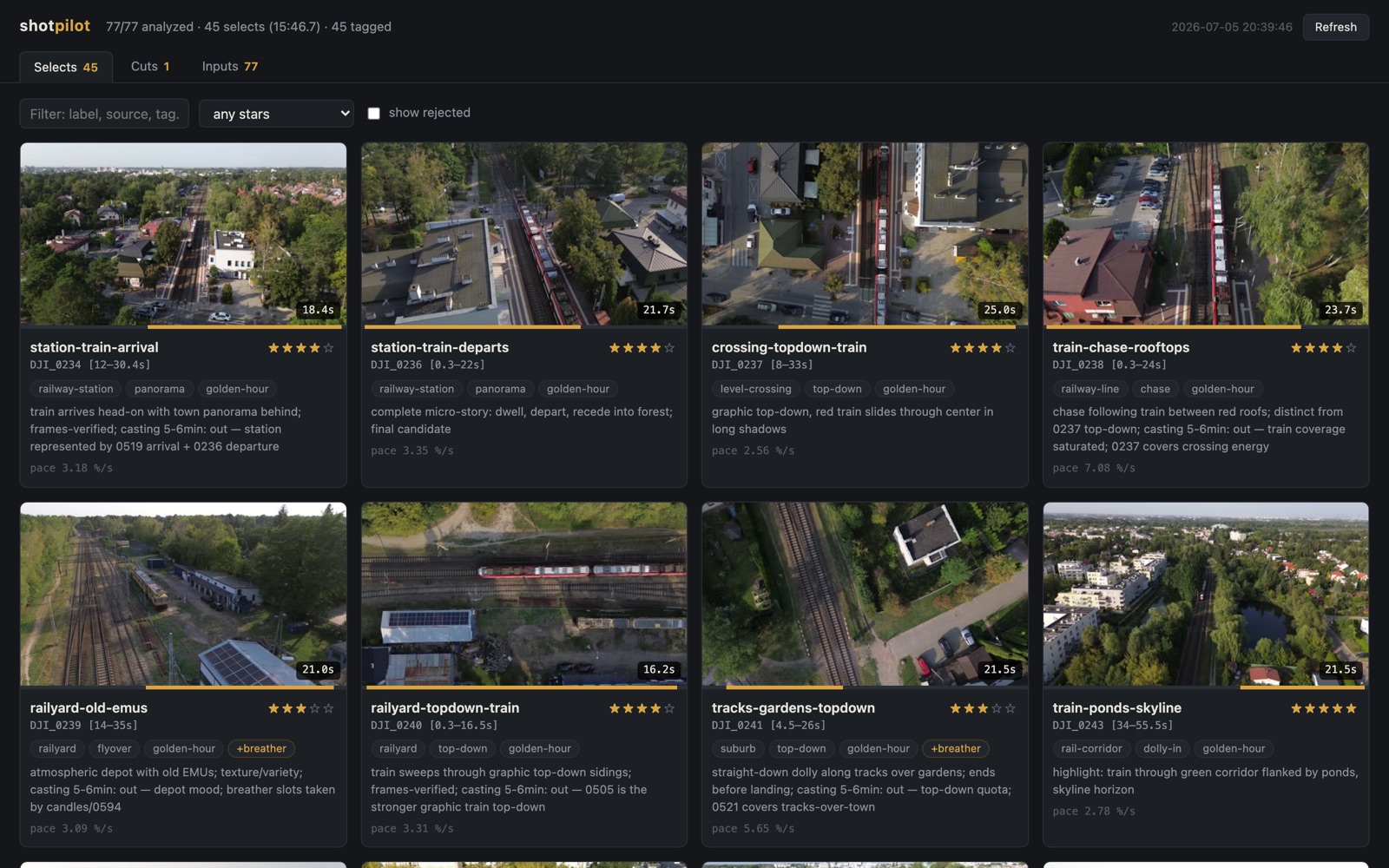Viewport: 1389px width, 868px height.
Task: Click fifth star on tracks-gardens-topdown
Action: pyautogui.click(x=1010, y=708)
